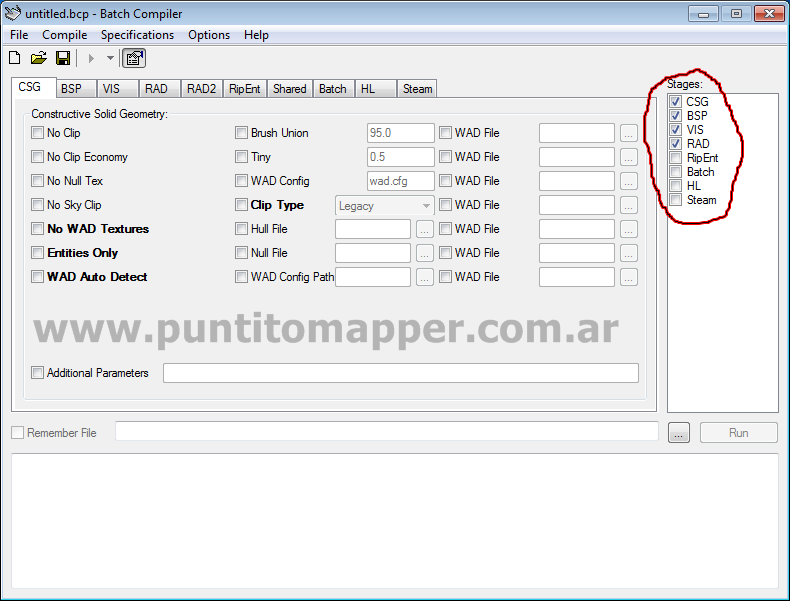Switch to the Shared tab
This screenshot has height=601, width=790.
[x=290, y=89]
